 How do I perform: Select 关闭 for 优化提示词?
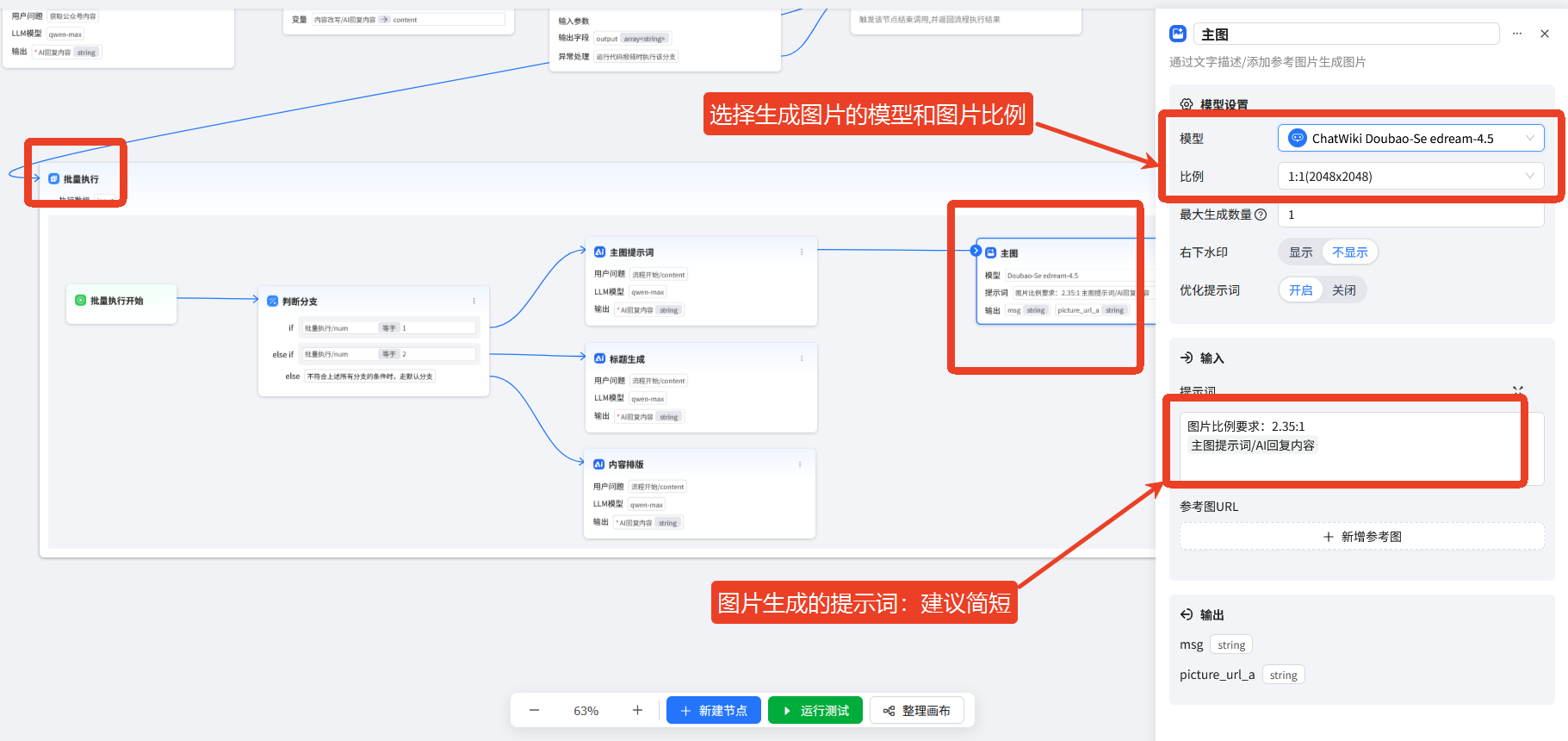tap(1343, 290)
